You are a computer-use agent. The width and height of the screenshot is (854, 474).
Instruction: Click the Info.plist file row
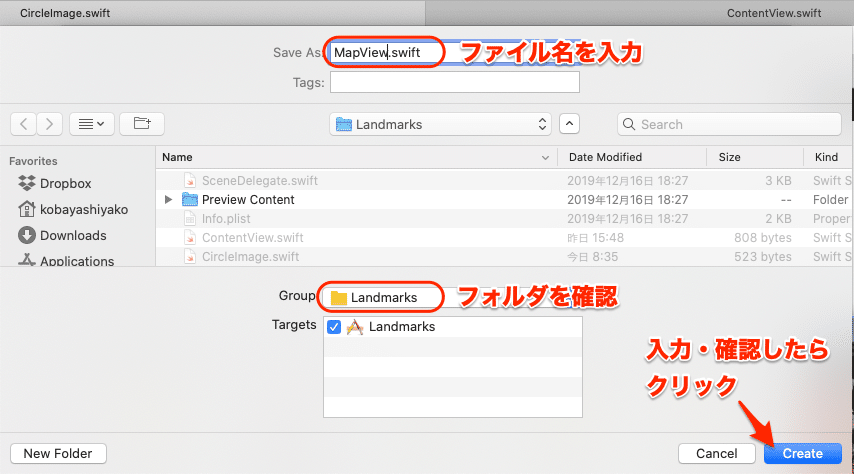pos(504,218)
